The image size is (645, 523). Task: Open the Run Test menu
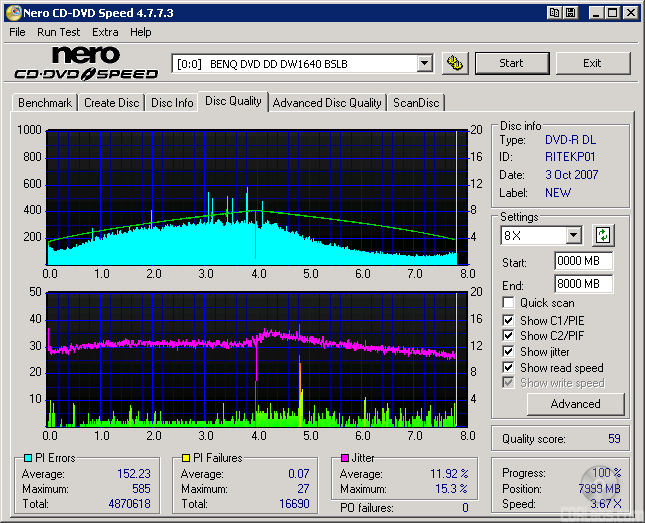[58, 32]
